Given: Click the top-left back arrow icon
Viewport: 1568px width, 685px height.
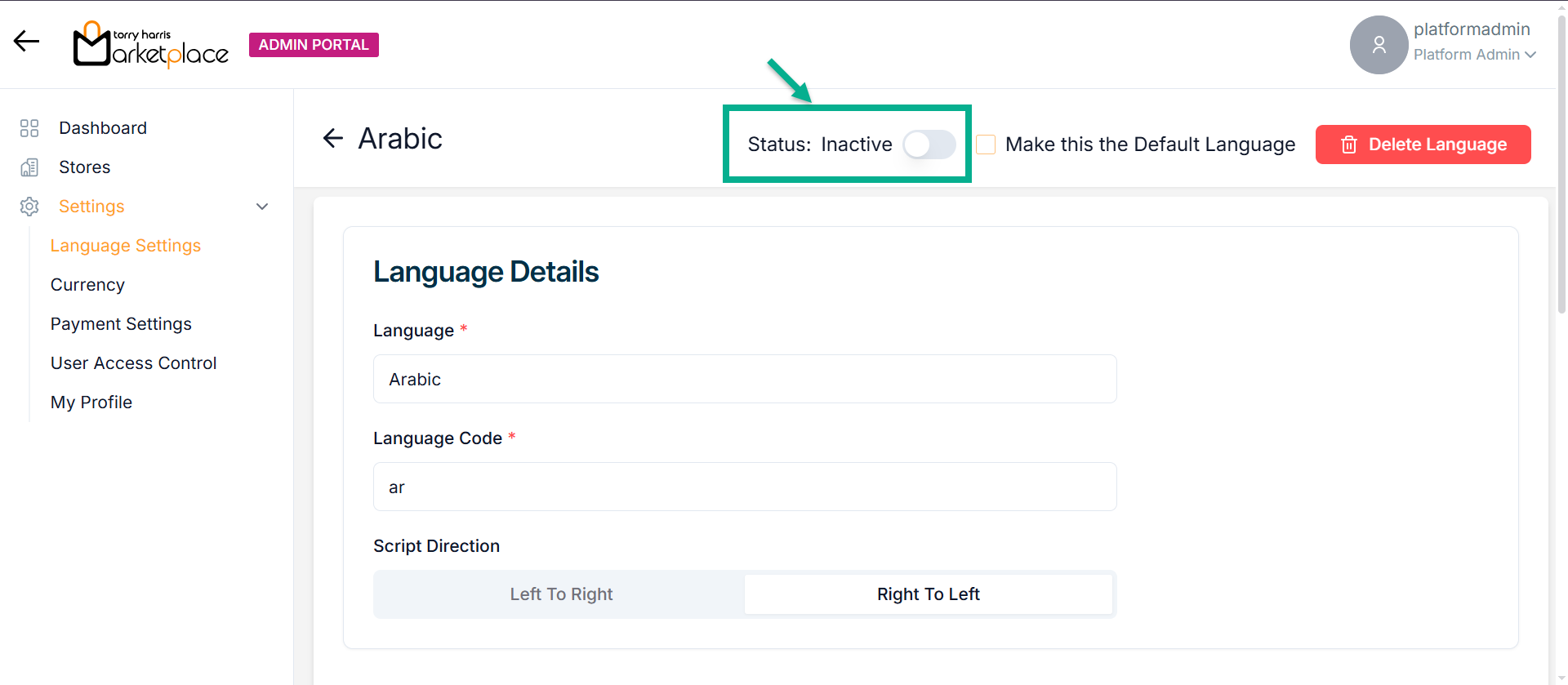Looking at the screenshot, I should point(26,41).
